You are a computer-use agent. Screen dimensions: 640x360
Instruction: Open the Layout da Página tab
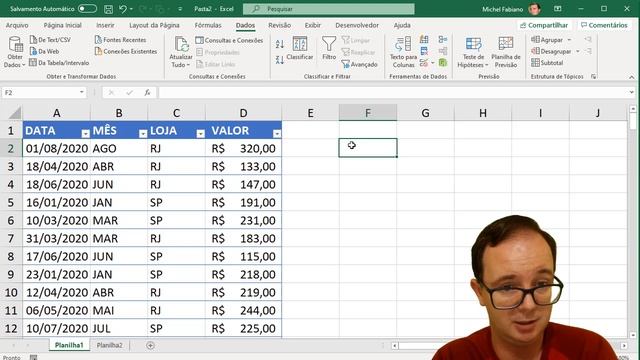pos(154,25)
